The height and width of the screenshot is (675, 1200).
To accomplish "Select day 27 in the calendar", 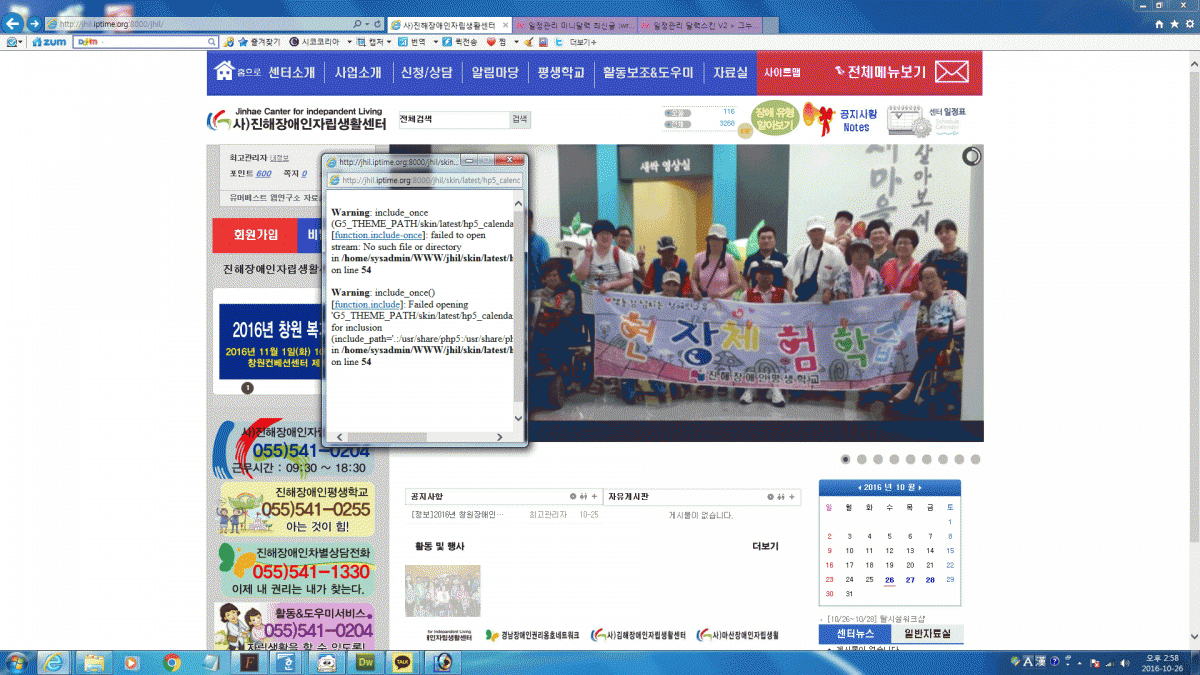I will click(x=910, y=579).
